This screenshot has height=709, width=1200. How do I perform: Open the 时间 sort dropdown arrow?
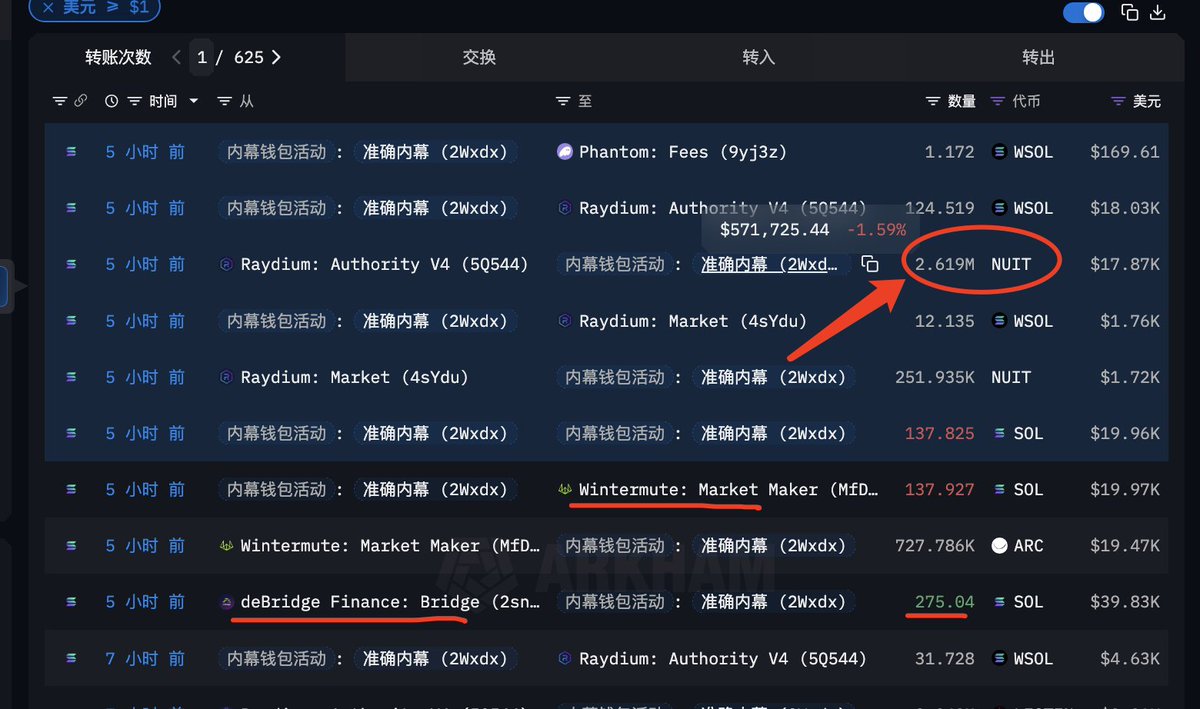(x=194, y=101)
